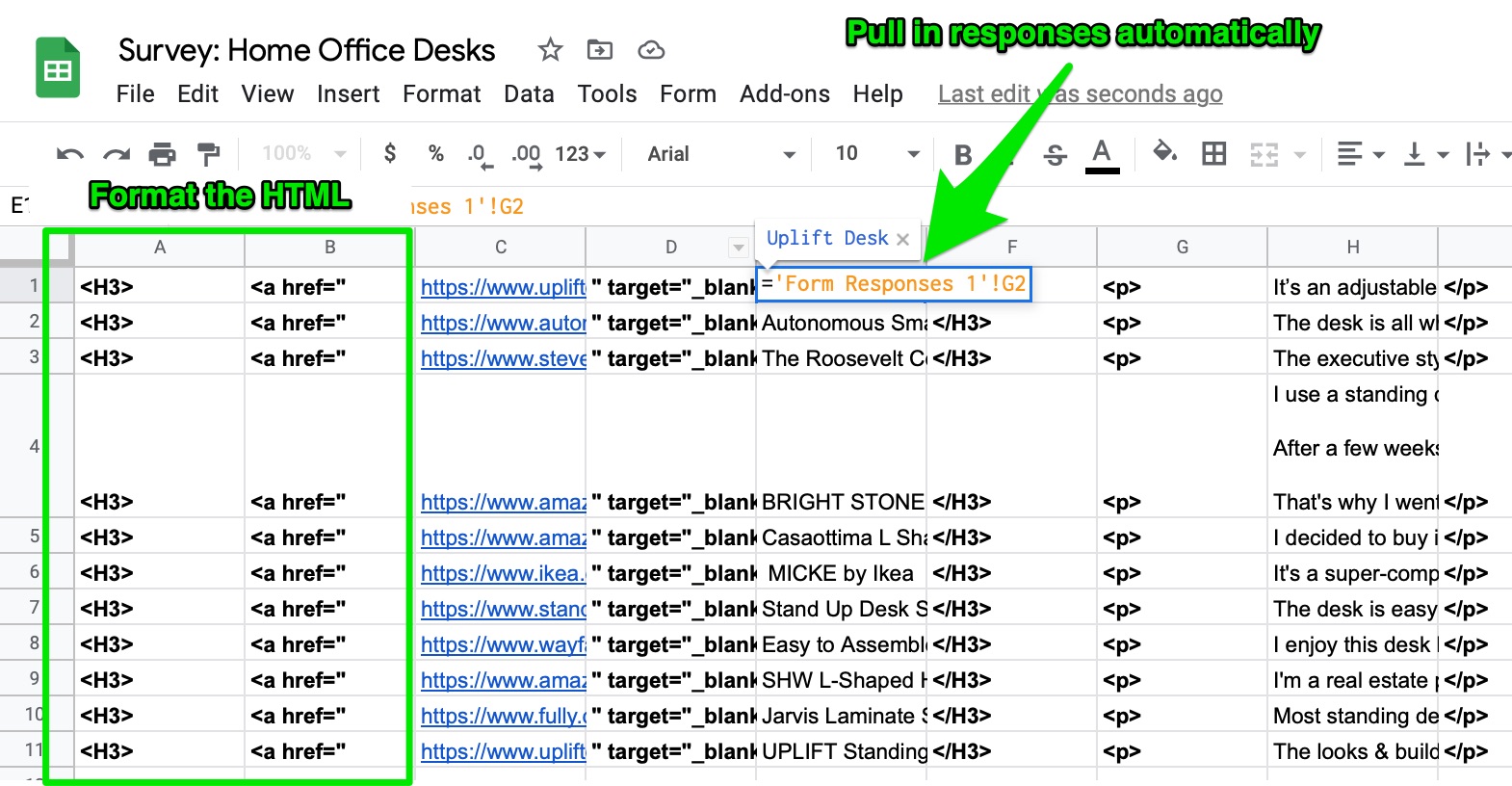Open the Form menu
This screenshot has width=1512, height=786.
point(688,93)
